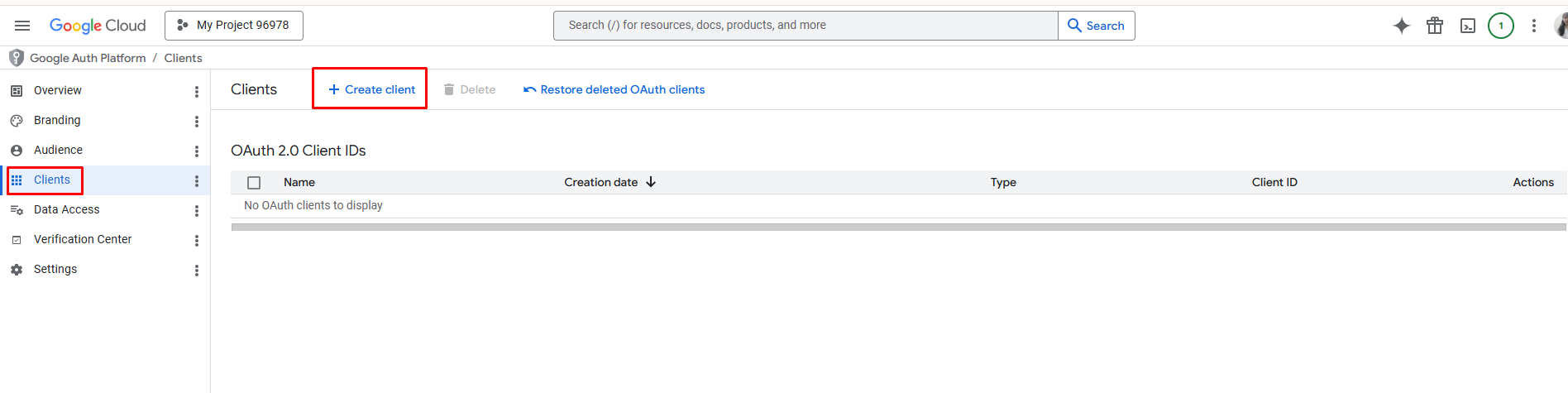
Task: Click the blue Search button
Action: click(x=1096, y=26)
